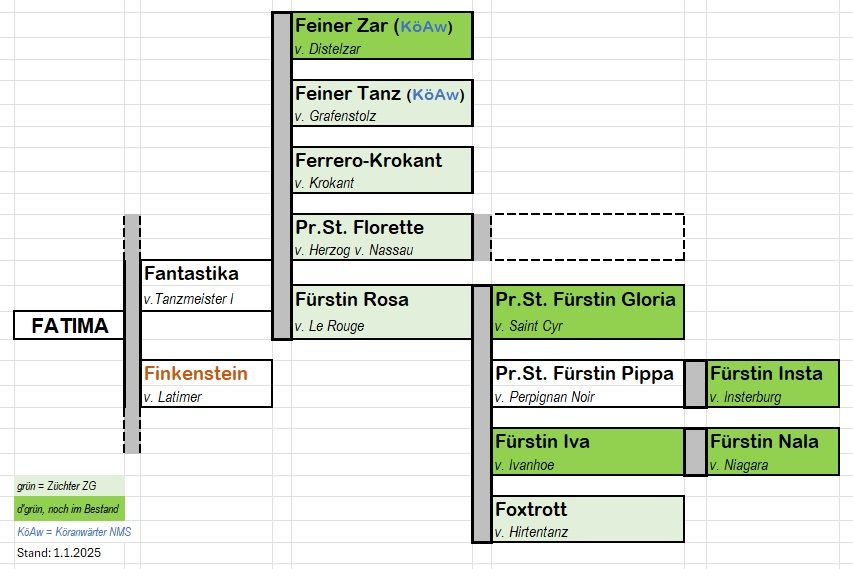Viewport: 853px width, 569px height.
Task: Click the Foxtrott box
Action: 587,519
